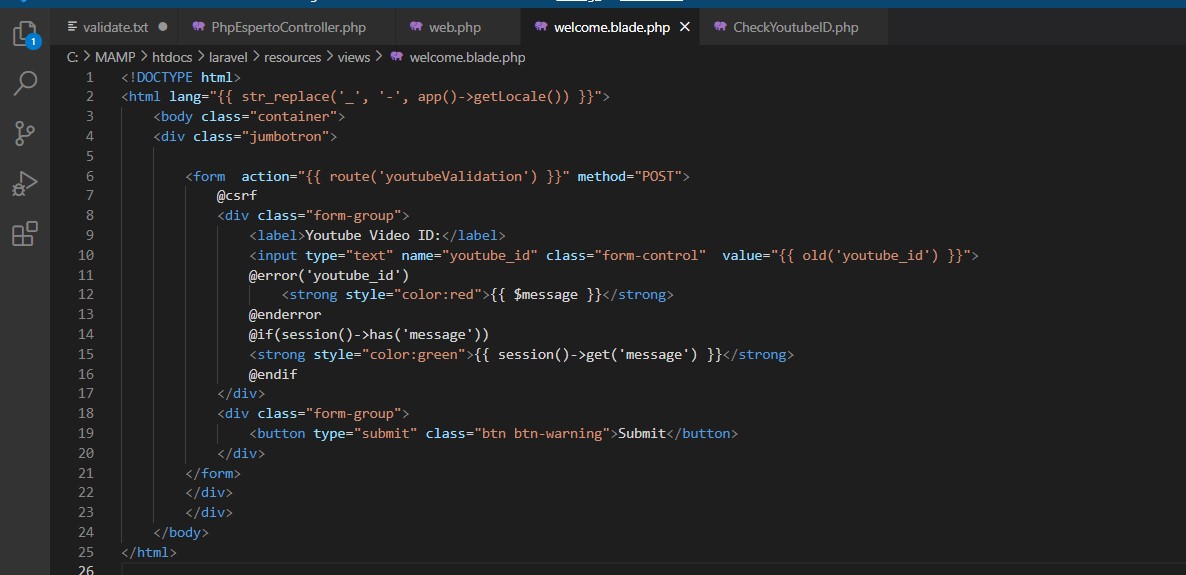The height and width of the screenshot is (575, 1186).
Task: Click line number 6 in the gutter
Action: click(90, 176)
